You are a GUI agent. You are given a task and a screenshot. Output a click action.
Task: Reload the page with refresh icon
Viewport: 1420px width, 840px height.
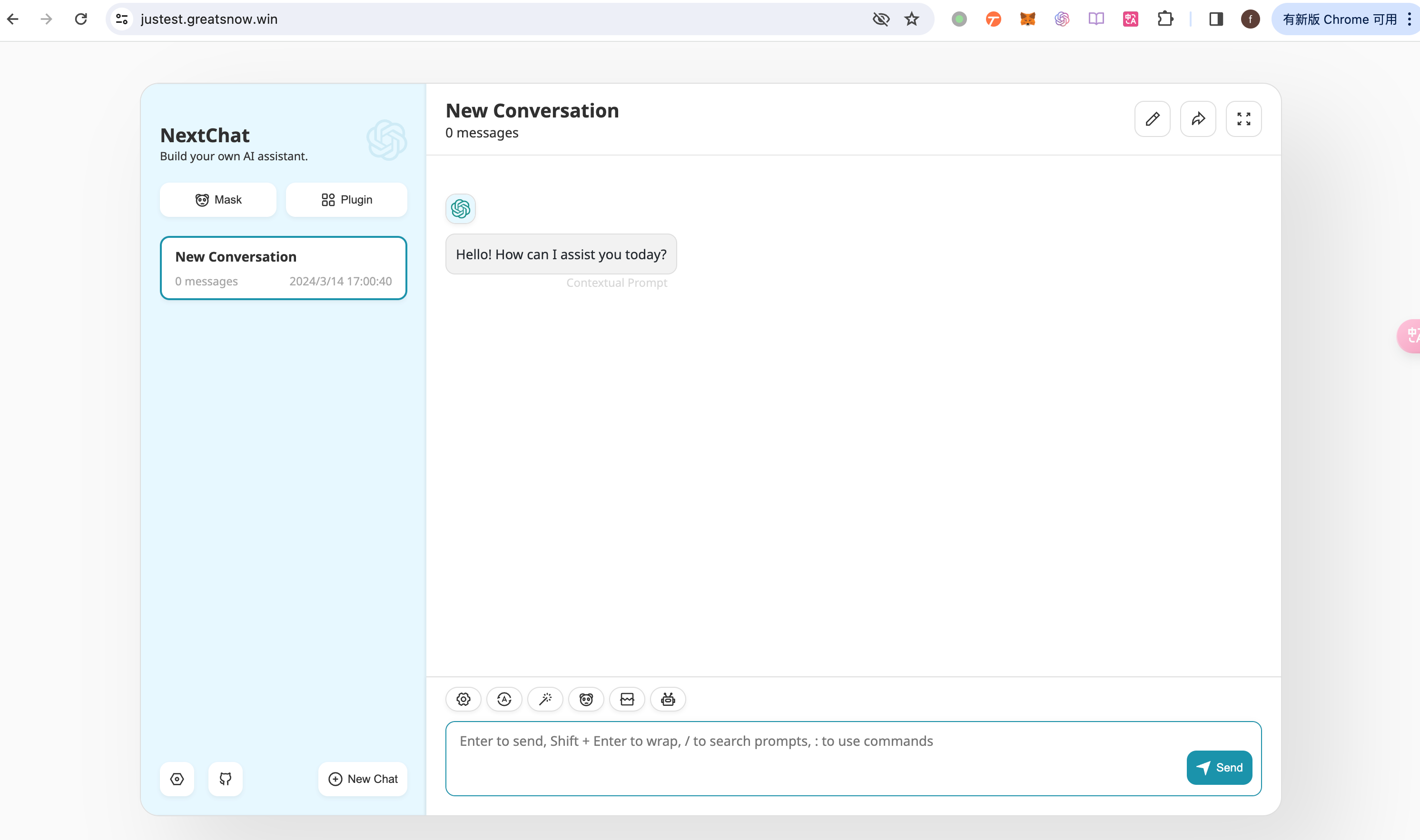point(81,19)
